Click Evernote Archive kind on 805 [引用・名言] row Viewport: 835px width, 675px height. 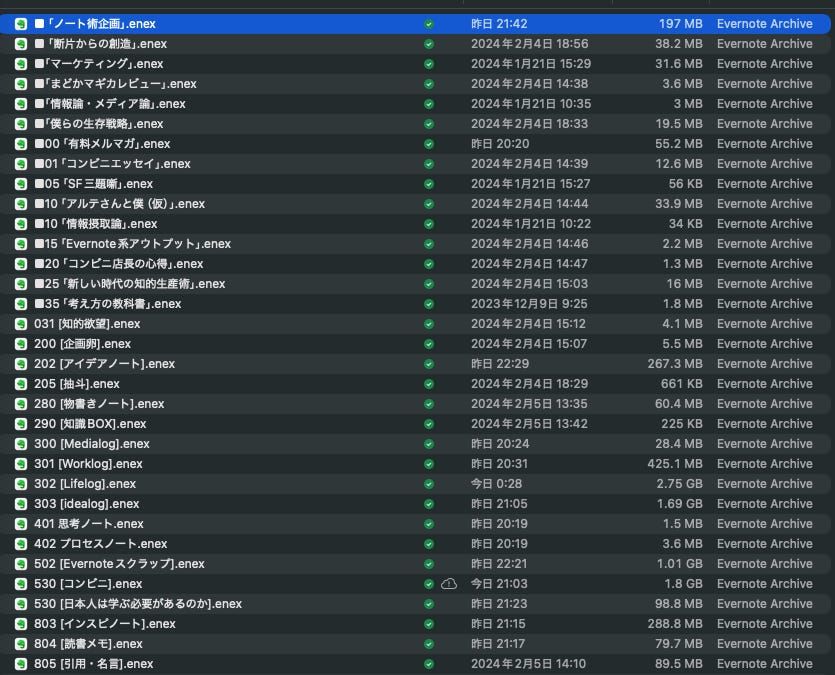click(765, 664)
